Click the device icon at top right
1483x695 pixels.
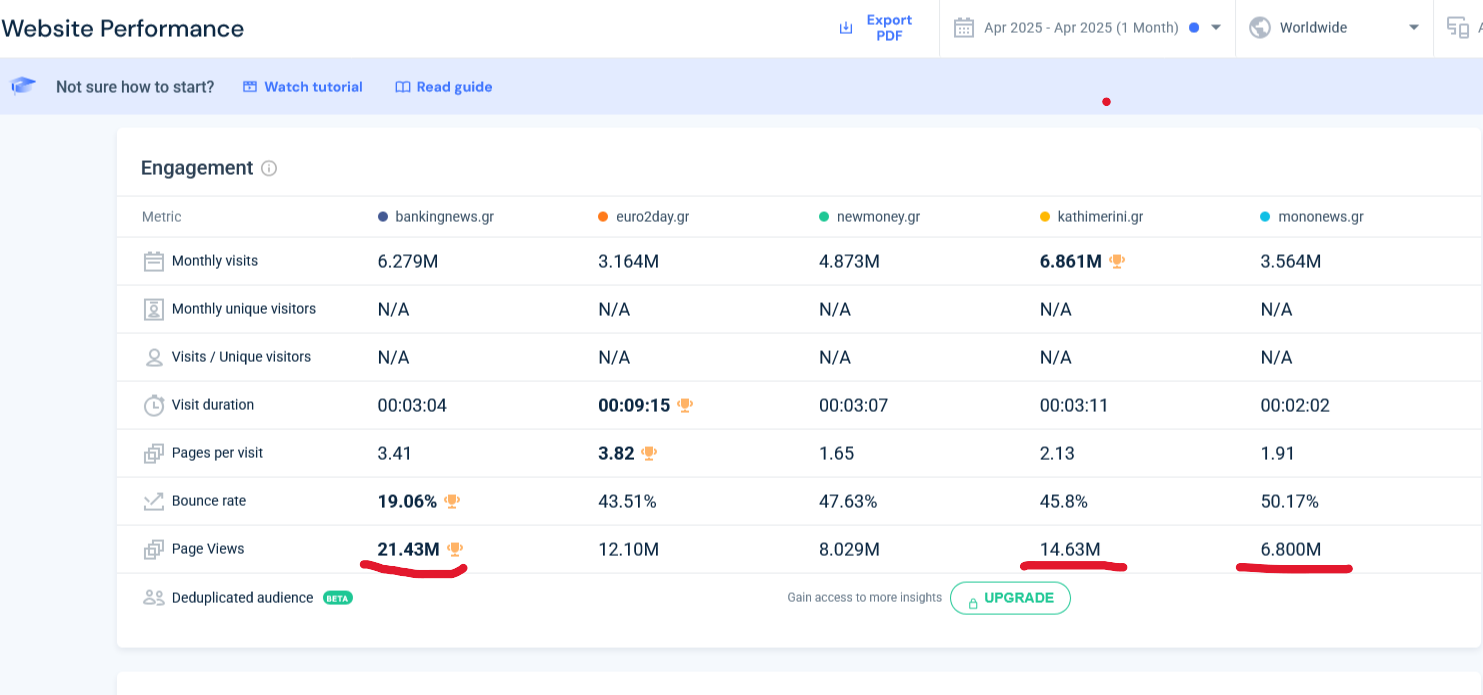point(1458,28)
